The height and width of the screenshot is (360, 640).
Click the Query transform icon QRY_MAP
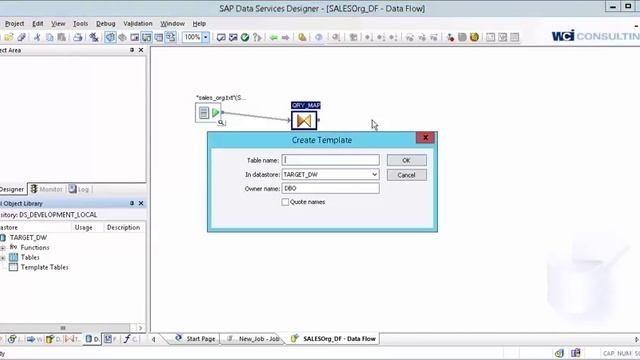(x=304, y=120)
